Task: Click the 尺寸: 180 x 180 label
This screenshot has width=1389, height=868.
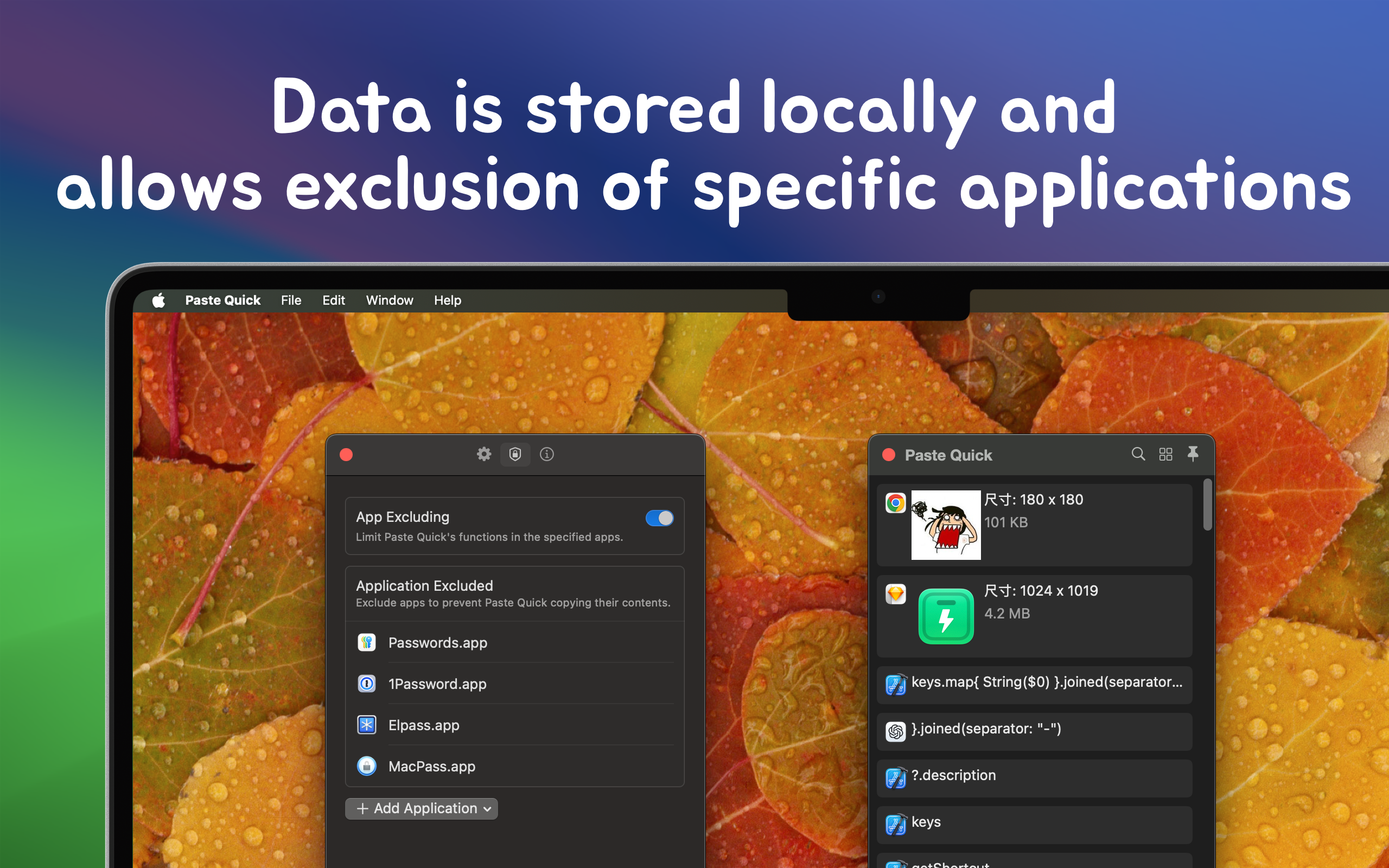Action: (1034, 500)
